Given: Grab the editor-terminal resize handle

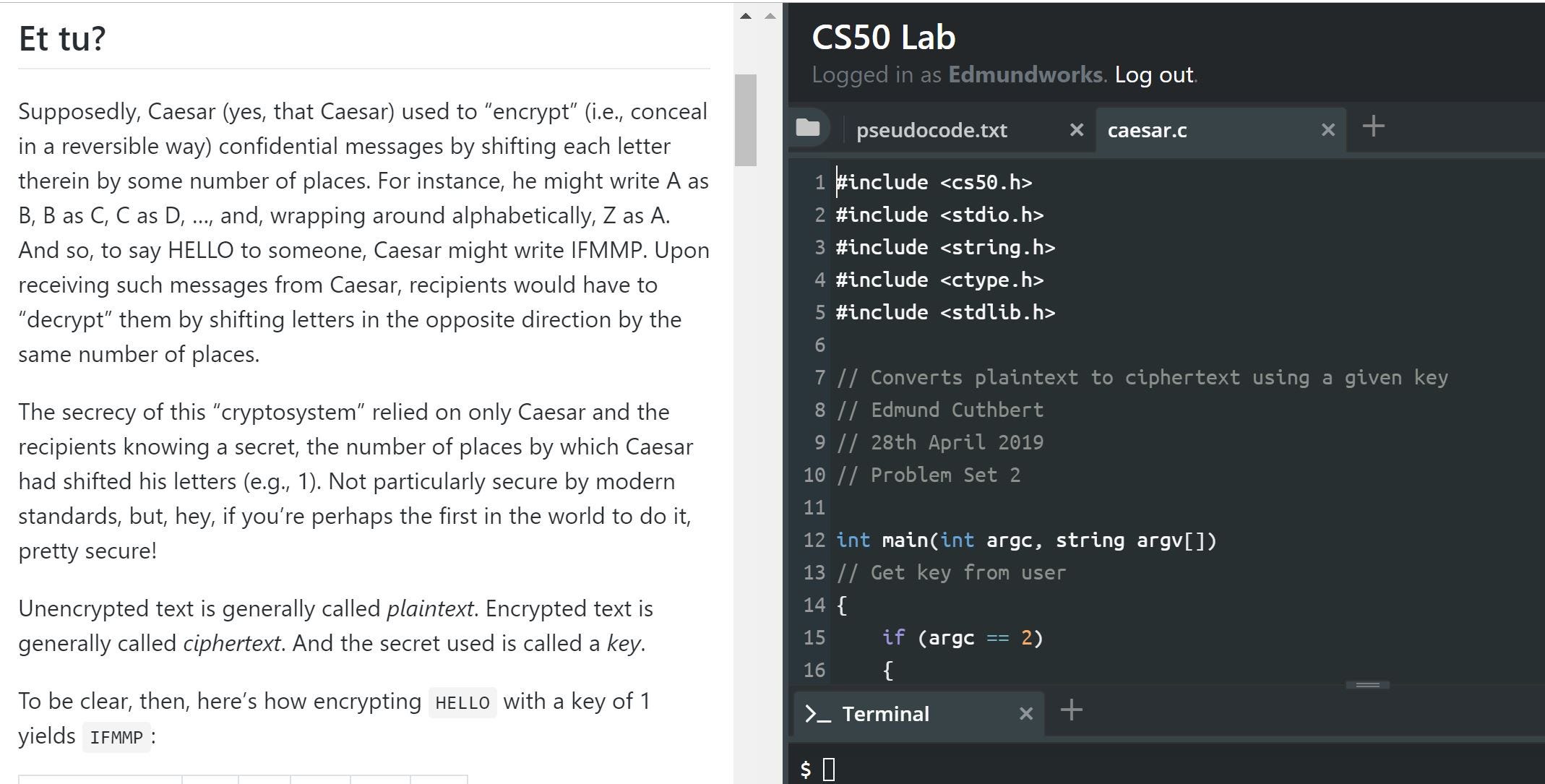Looking at the screenshot, I should click(x=1367, y=684).
